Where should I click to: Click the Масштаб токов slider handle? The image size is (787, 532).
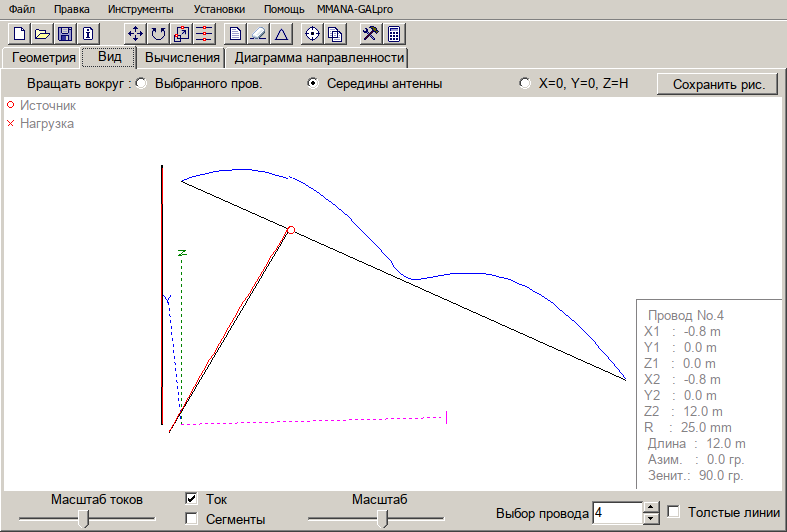(x=85, y=518)
